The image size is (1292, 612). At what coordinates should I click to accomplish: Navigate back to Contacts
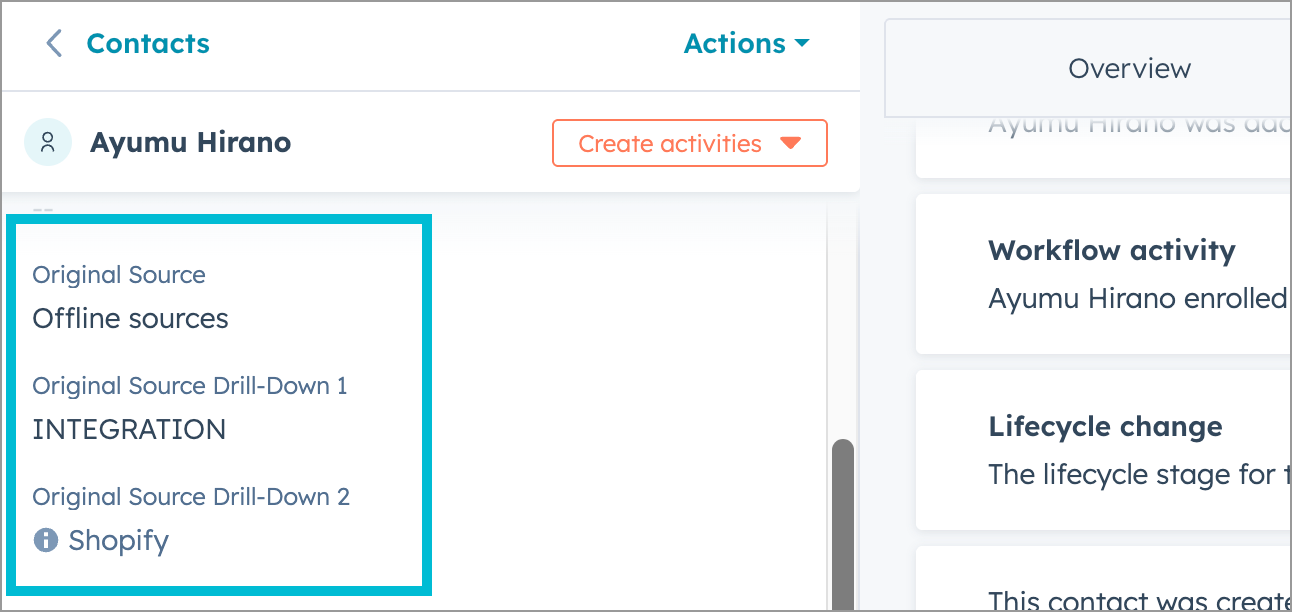[148, 43]
